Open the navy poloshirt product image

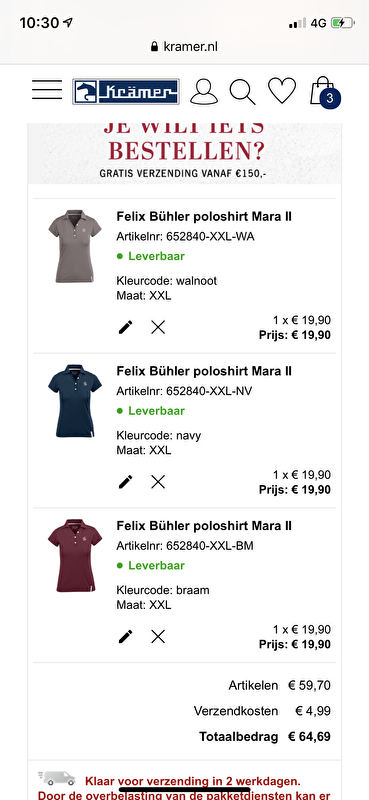[x=75, y=401]
